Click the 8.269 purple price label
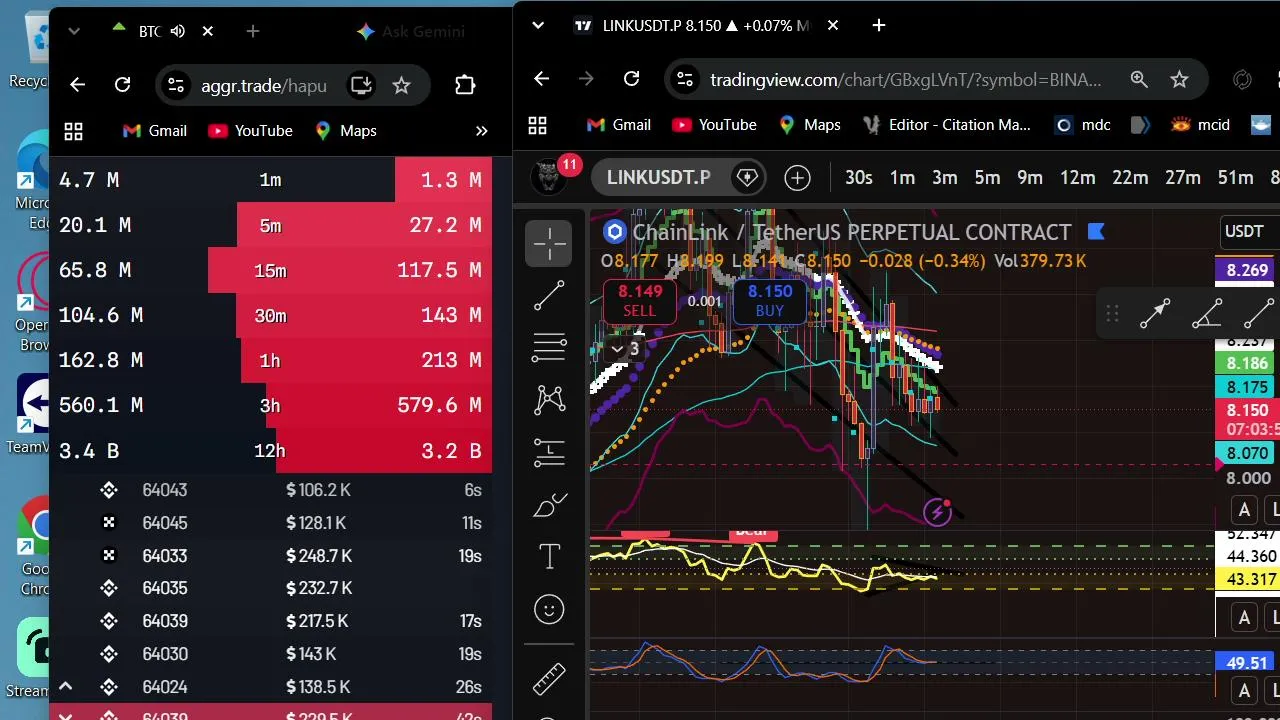 point(1246,270)
